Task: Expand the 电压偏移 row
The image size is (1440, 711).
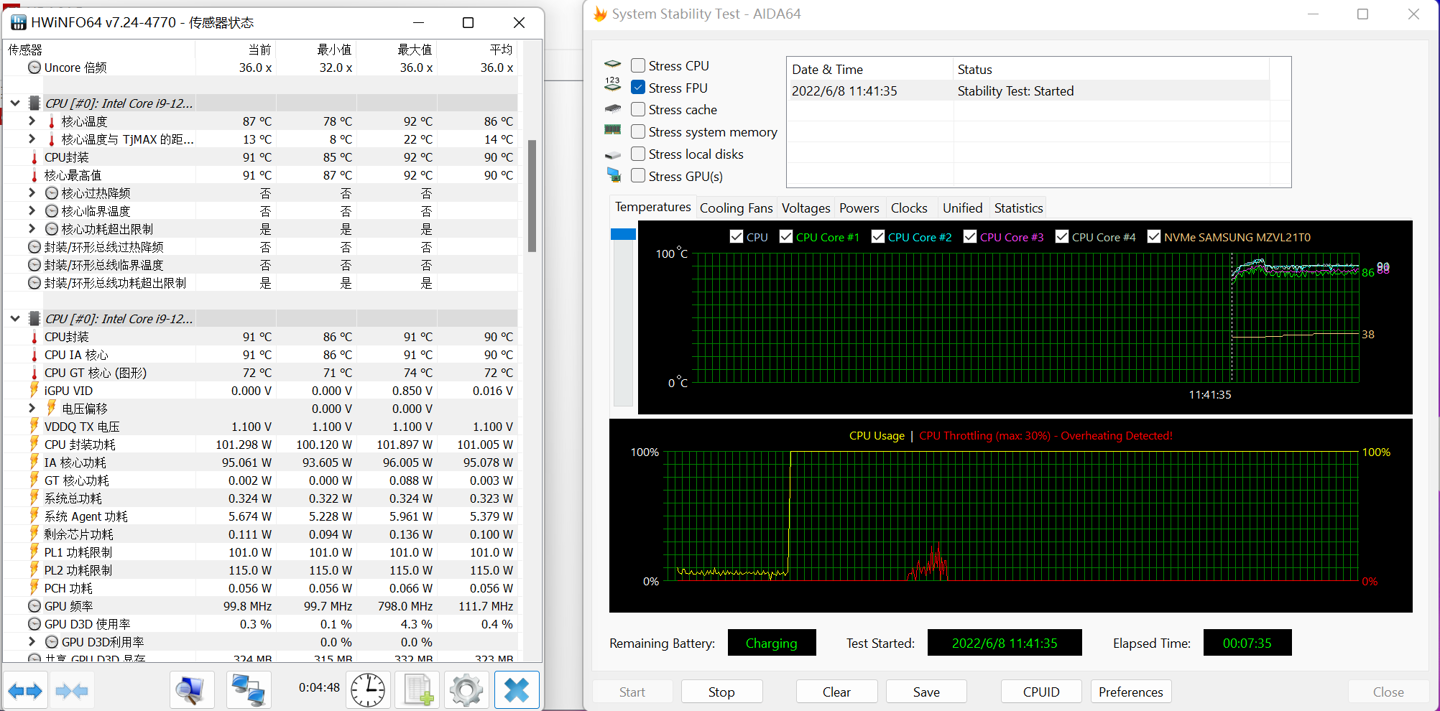Action: [32, 408]
